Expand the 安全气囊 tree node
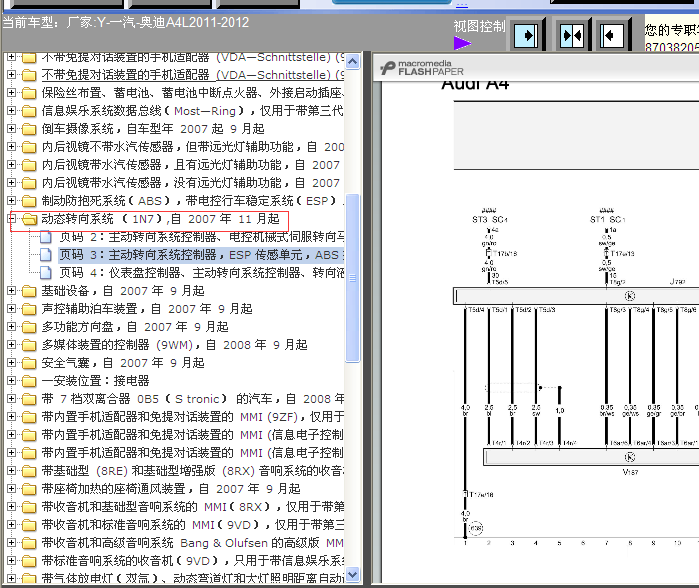Screen dimensions: 699x588 tap(12, 362)
